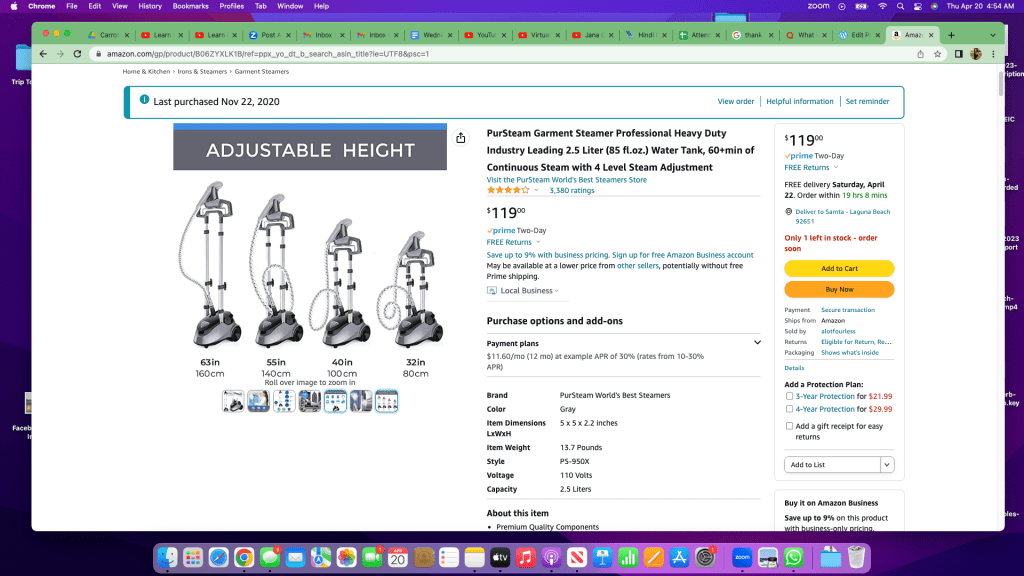Open the Add to List dropdown arrow
The image size is (1024, 576).
887,465
